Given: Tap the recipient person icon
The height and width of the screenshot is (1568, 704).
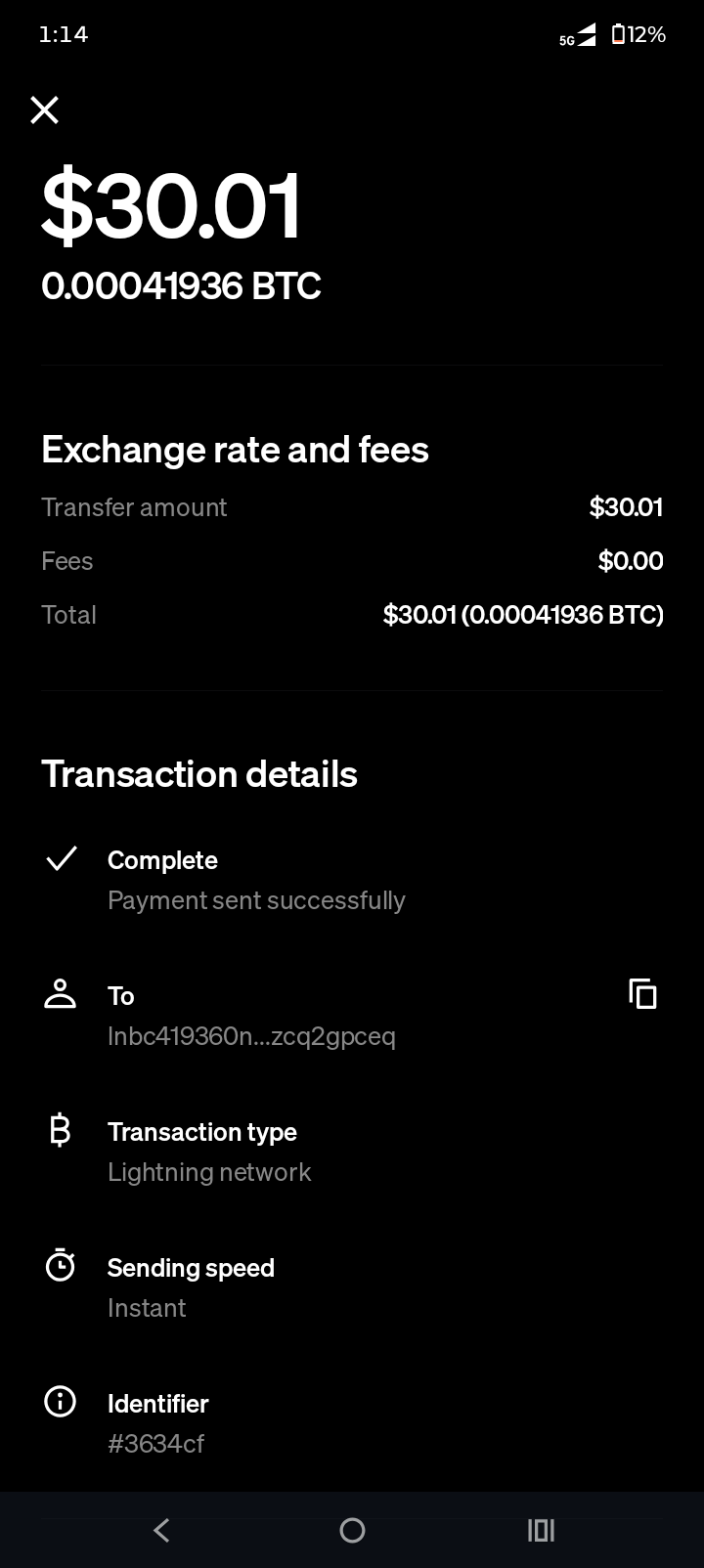Looking at the screenshot, I should (x=61, y=994).
